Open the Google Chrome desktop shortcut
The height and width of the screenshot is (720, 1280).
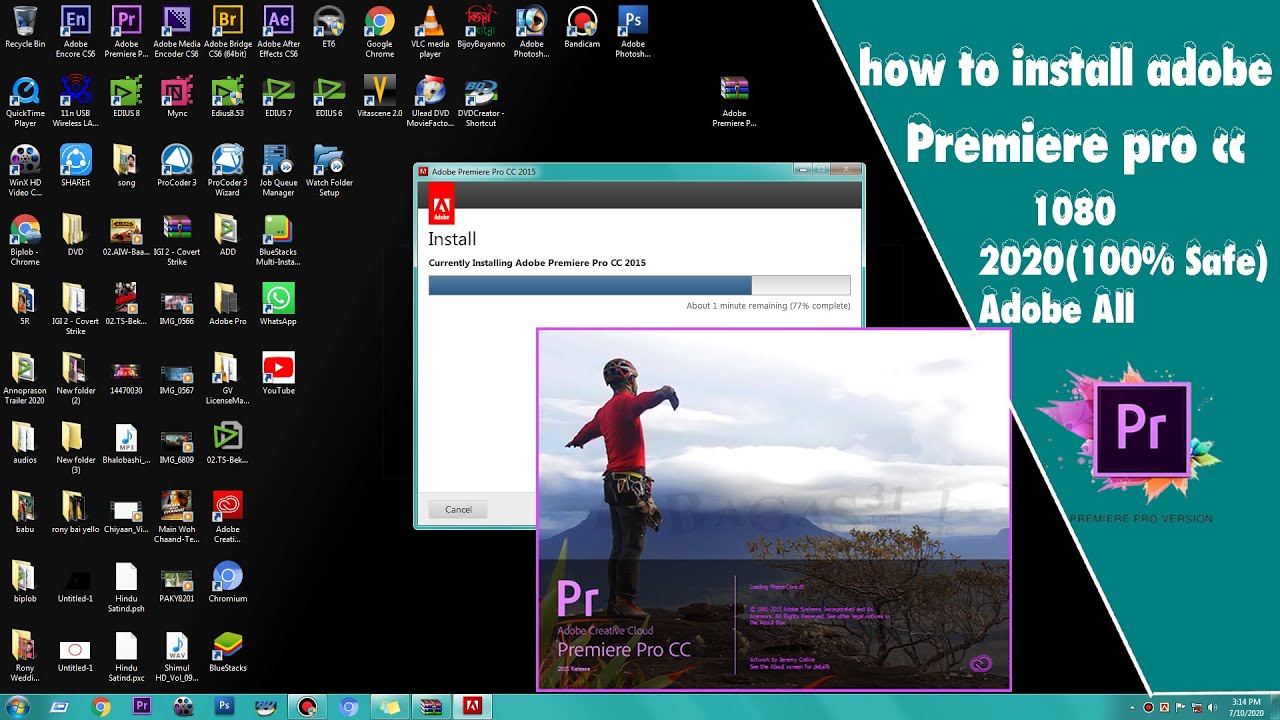[379, 30]
